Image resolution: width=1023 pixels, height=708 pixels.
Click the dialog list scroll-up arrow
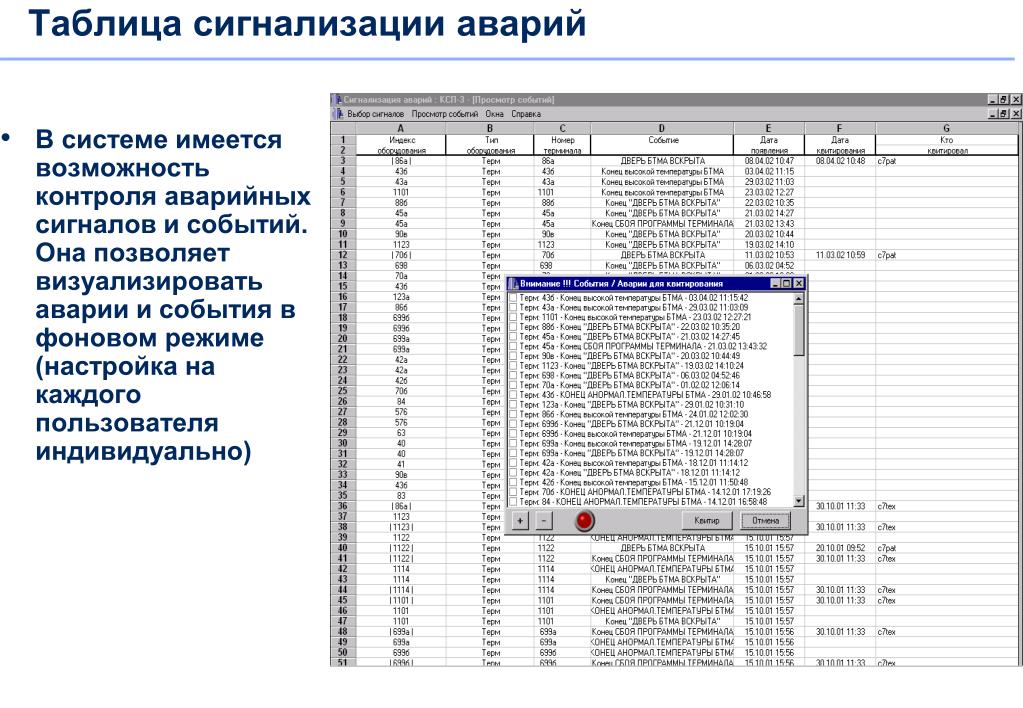coord(799,299)
